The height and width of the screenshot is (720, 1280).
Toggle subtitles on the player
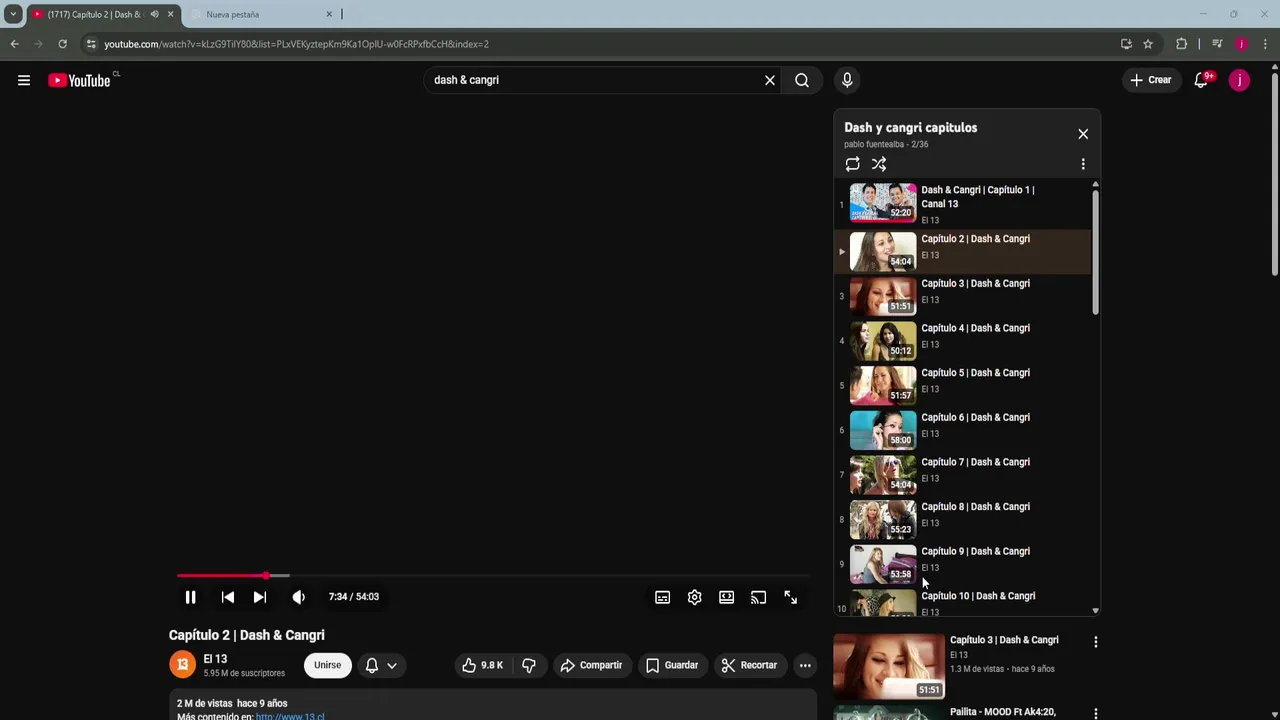click(x=662, y=597)
